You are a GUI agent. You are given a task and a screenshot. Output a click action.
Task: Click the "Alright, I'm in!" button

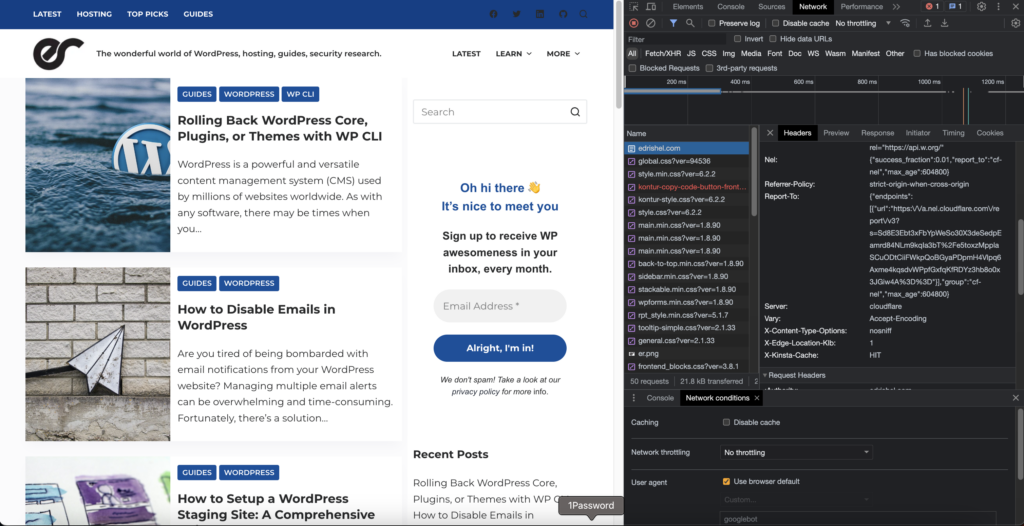point(499,348)
